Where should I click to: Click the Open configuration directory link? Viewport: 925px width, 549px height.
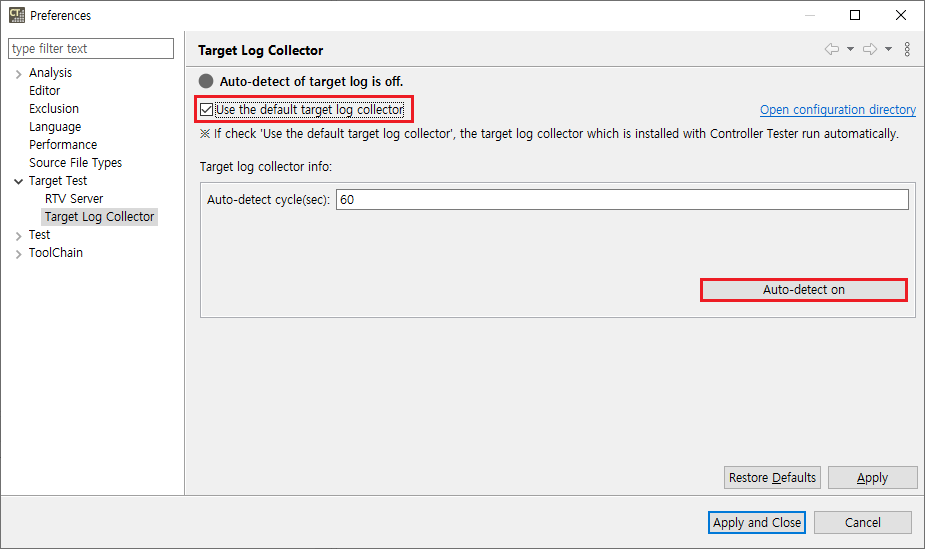click(x=837, y=110)
